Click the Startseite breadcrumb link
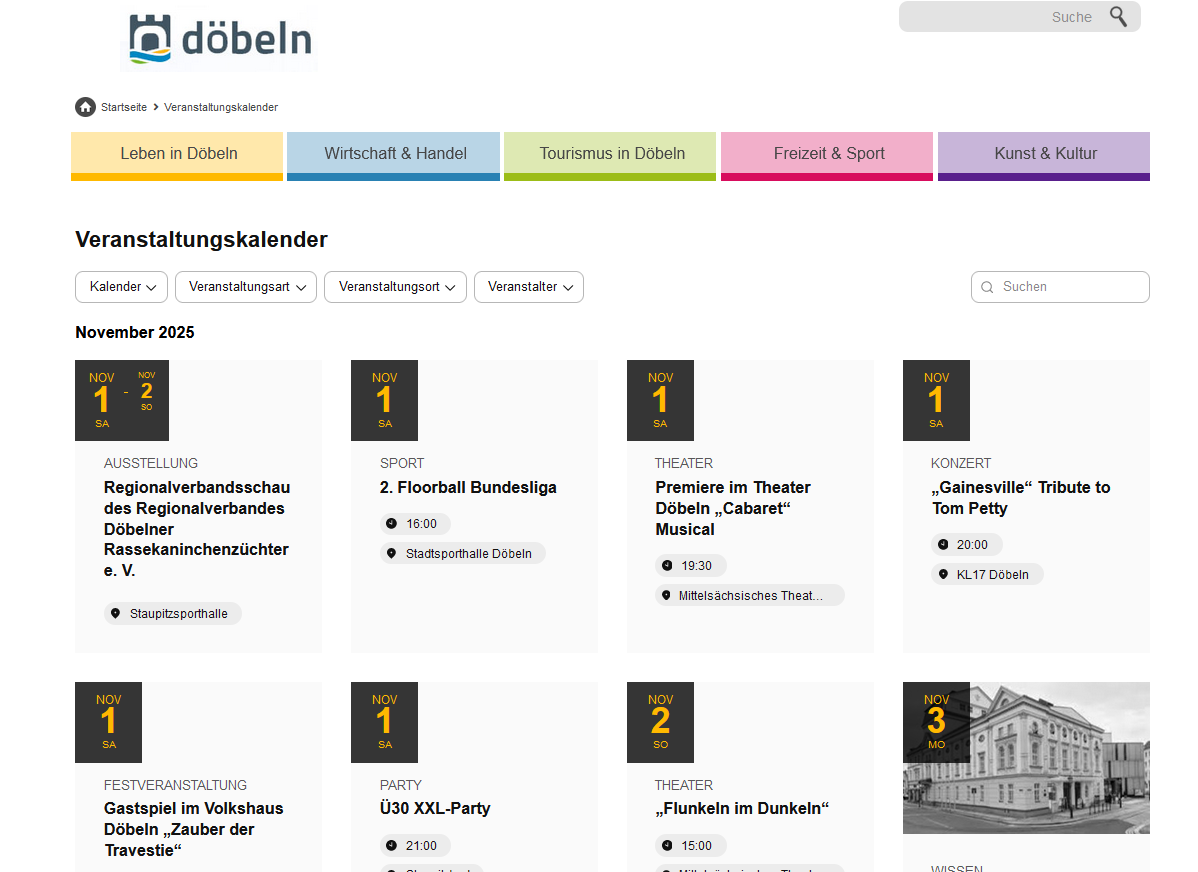This screenshot has height=872, width=1198. 124,107
